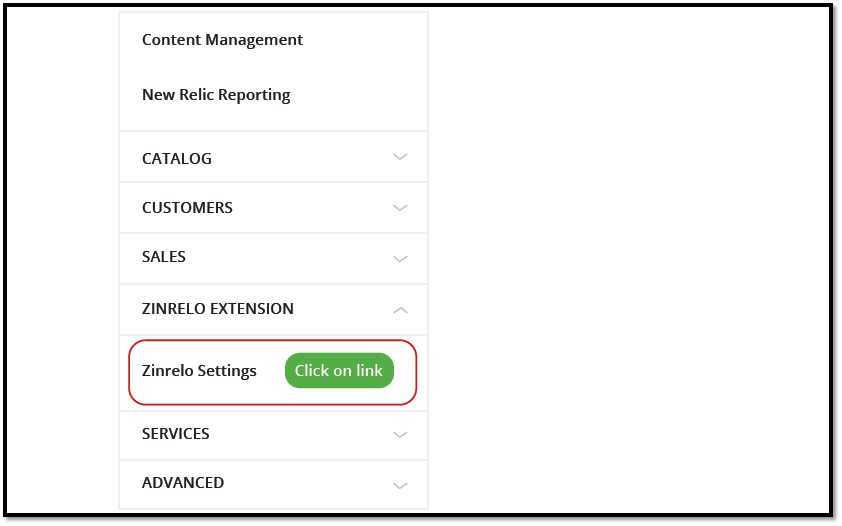Screen dimensions: 842x526
Task: Expand the SALES section chevron
Action: (400, 259)
